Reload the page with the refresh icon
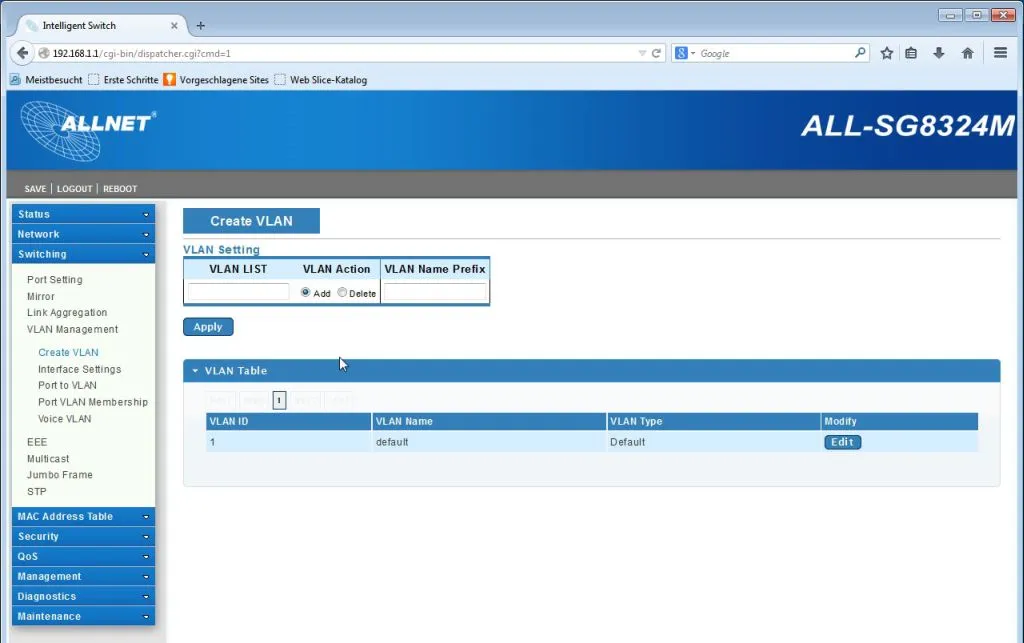Viewport: 1024px width, 643px height. click(657, 54)
